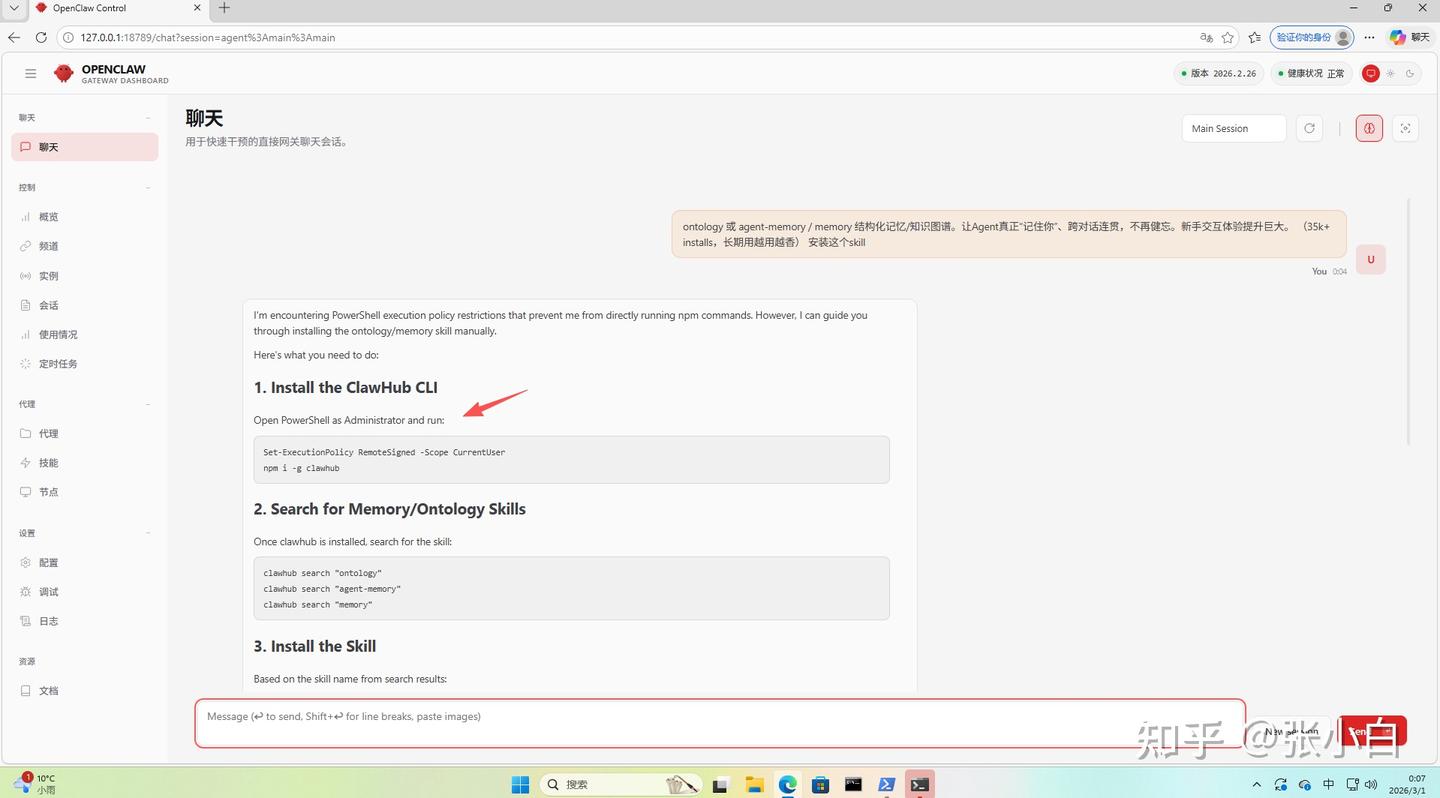Toggle the brain thinking-output button
This screenshot has width=1440, height=798.
click(x=1369, y=128)
